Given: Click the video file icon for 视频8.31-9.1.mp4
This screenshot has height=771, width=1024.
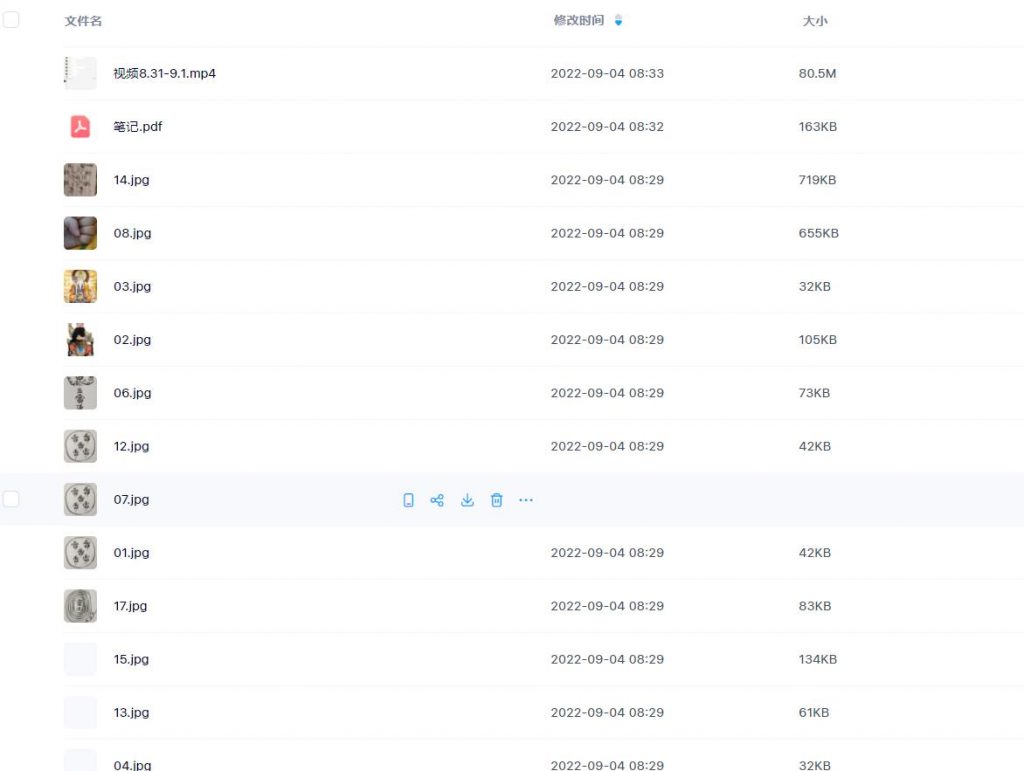Looking at the screenshot, I should pos(80,73).
